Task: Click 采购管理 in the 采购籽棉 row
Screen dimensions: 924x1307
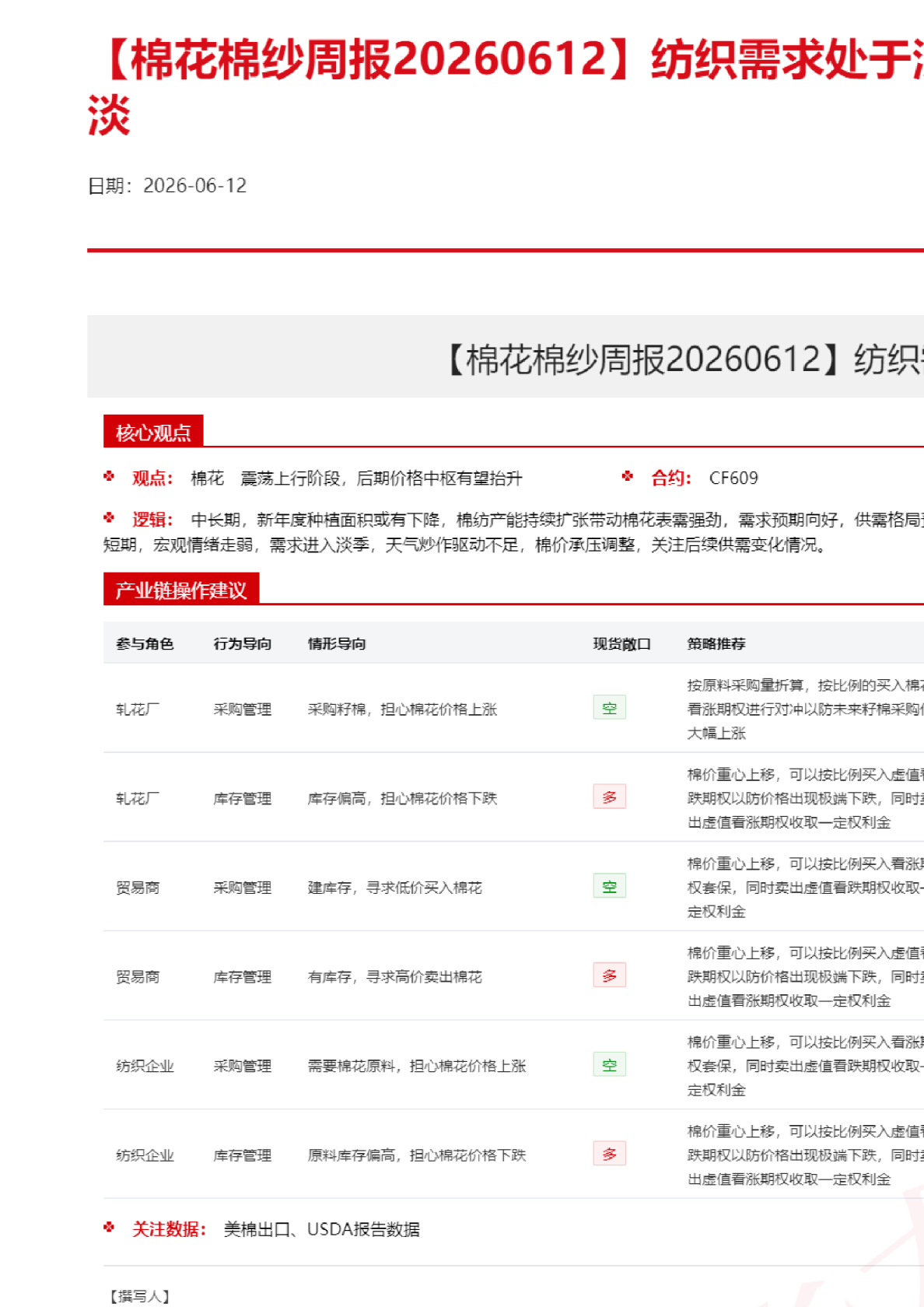Action: (243, 710)
